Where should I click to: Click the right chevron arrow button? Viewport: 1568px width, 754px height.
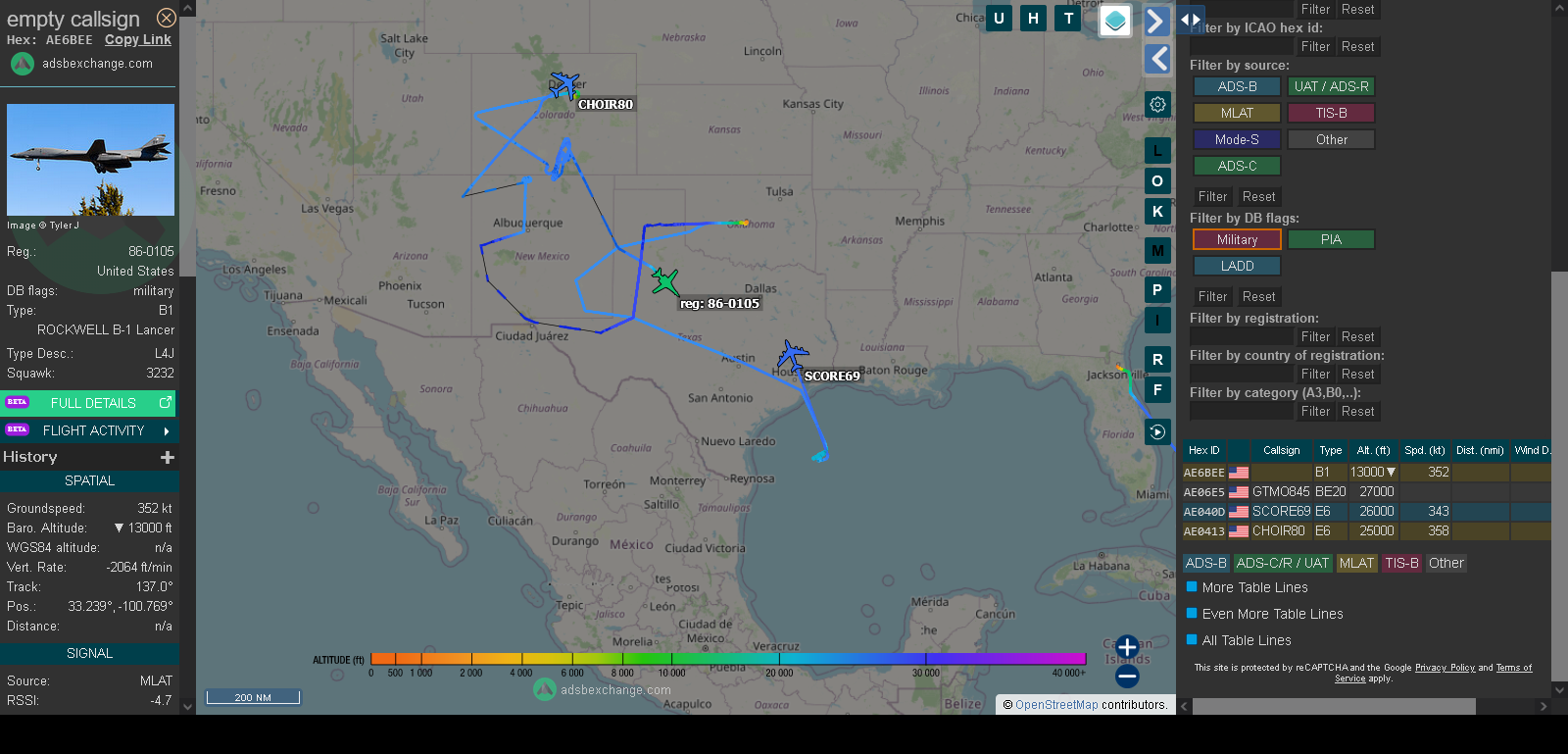[1157, 21]
